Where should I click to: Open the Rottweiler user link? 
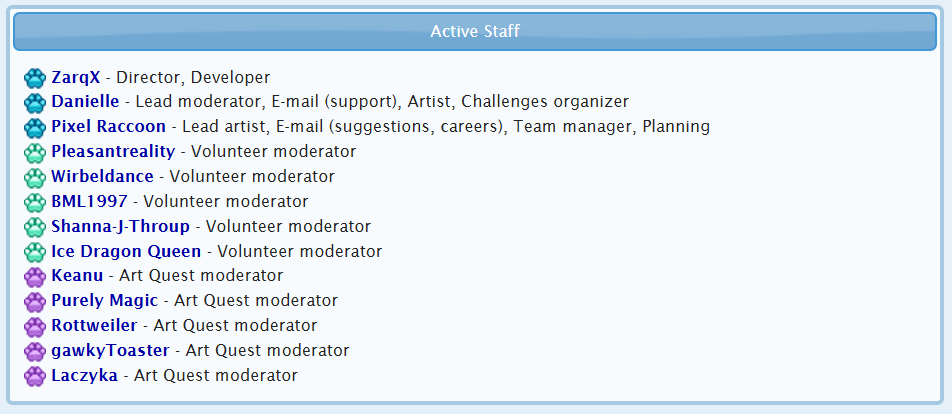point(94,325)
